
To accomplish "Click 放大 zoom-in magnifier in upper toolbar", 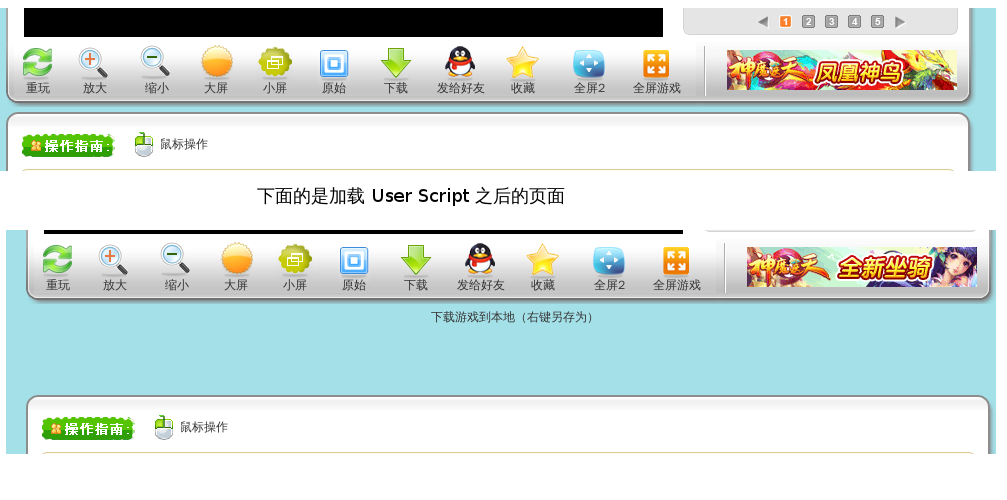I will [x=94, y=63].
